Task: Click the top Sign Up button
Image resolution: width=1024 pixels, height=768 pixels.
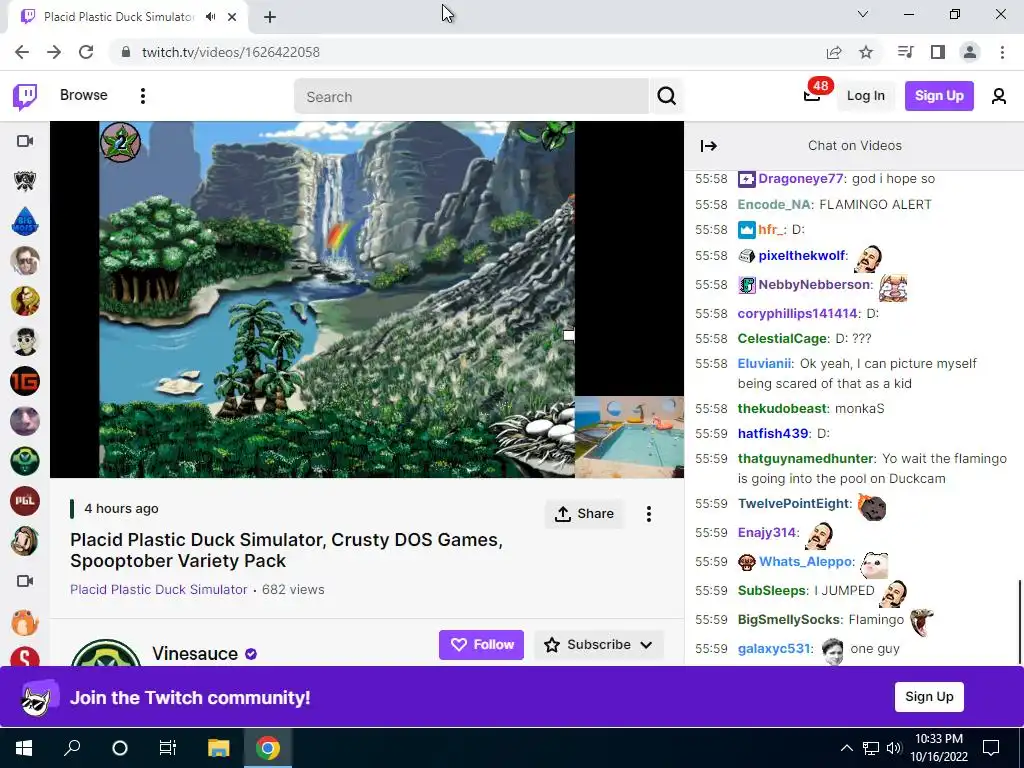Action: [939, 96]
